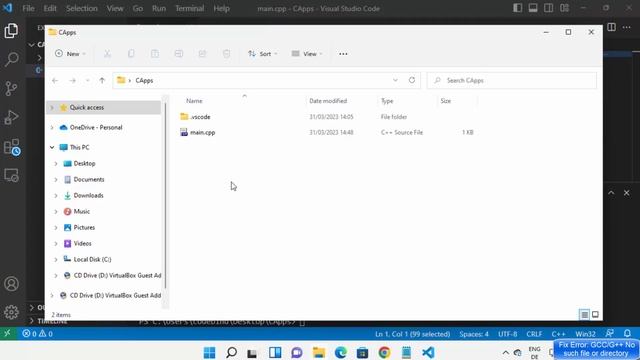Open address bar history dropdown
This screenshot has width=640, height=360.
(x=395, y=80)
